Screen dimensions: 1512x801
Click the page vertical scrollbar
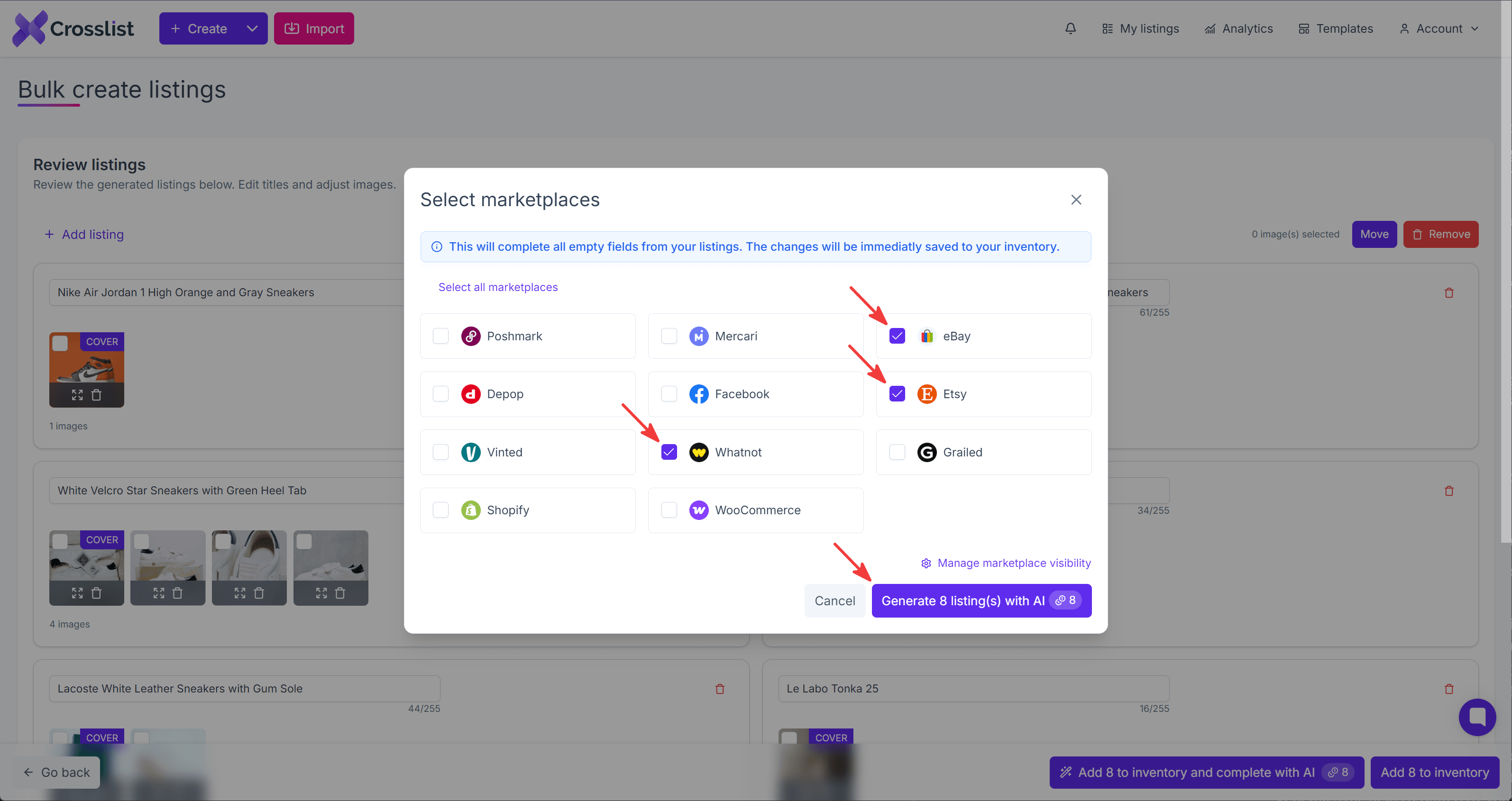tap(1506, 271)
